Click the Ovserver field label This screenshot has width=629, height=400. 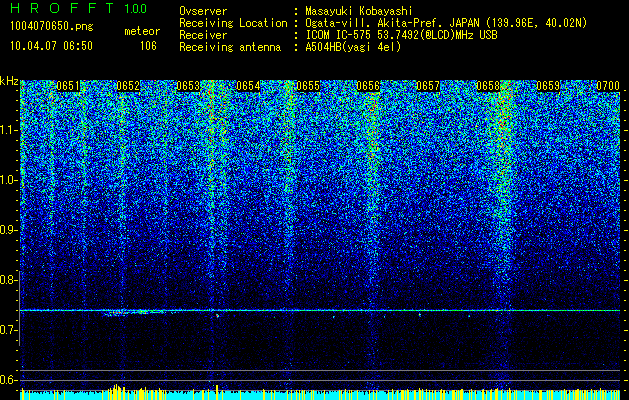click(203, 11)
